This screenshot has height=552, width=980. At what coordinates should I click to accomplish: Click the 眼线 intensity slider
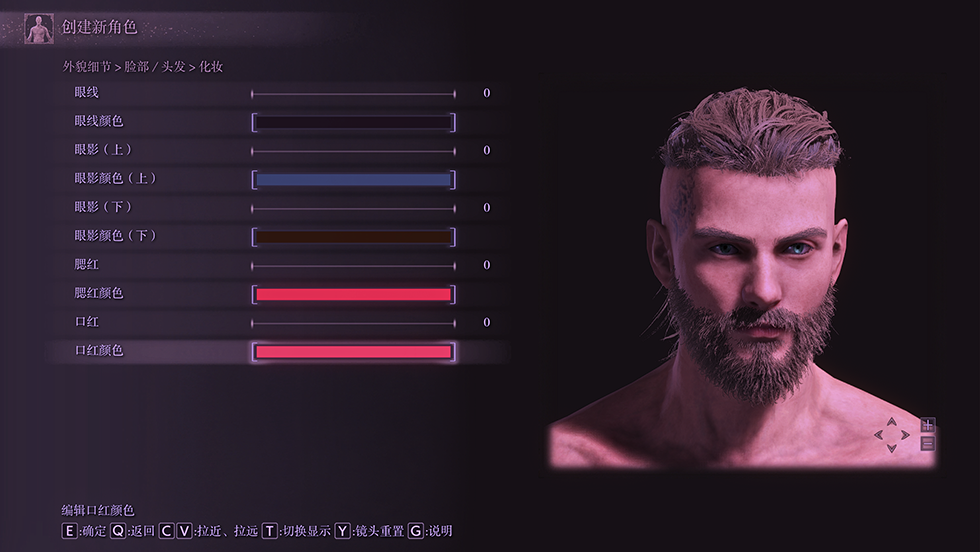point(354,94)
